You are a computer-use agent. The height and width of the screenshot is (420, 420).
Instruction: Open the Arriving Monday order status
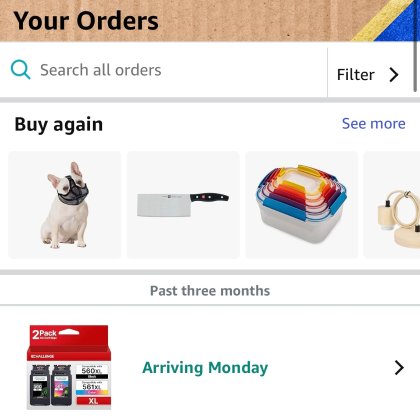pyautogui.click(x=205, y=368)
